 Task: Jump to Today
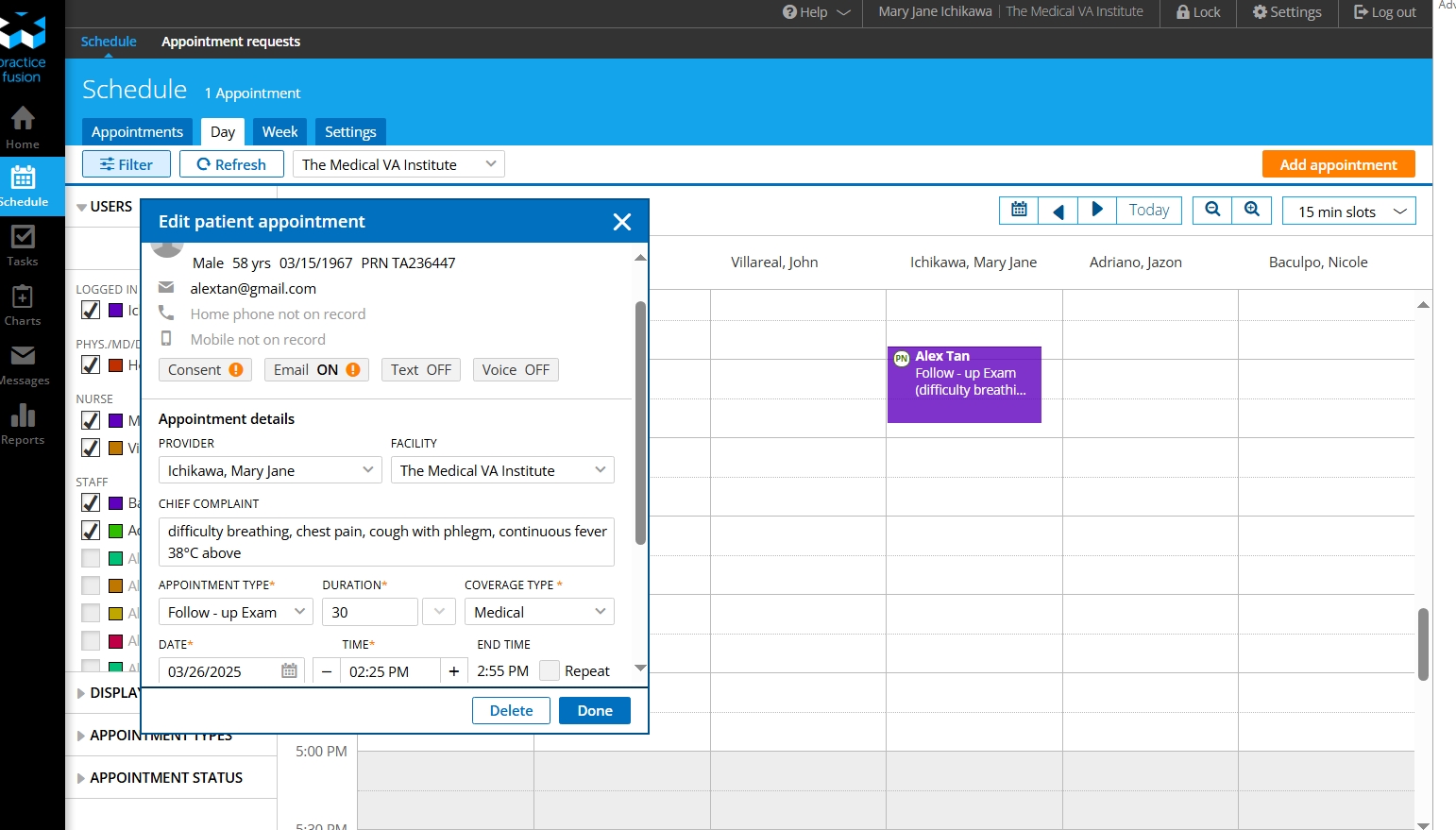[x=1149, y=210]
